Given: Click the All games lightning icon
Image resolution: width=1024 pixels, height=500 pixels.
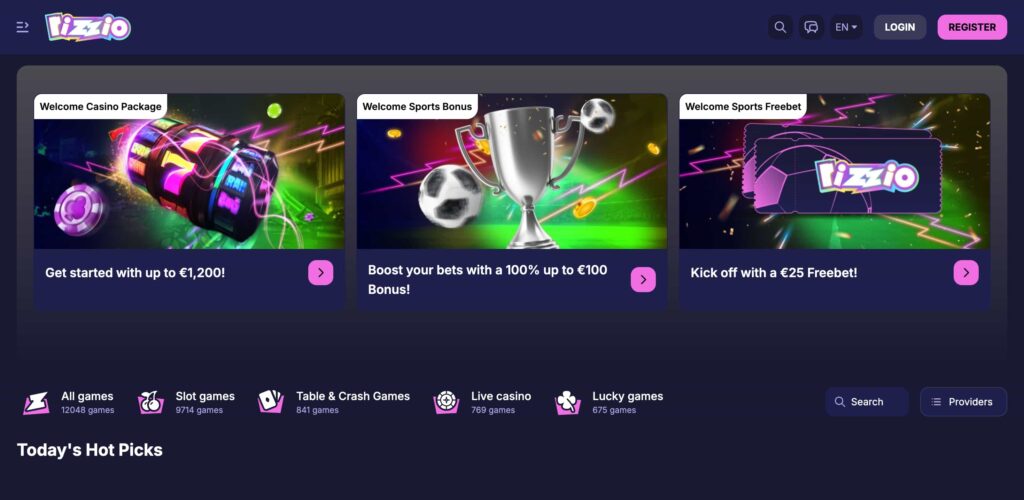Looking at the screenshot, I should point(36,402).
